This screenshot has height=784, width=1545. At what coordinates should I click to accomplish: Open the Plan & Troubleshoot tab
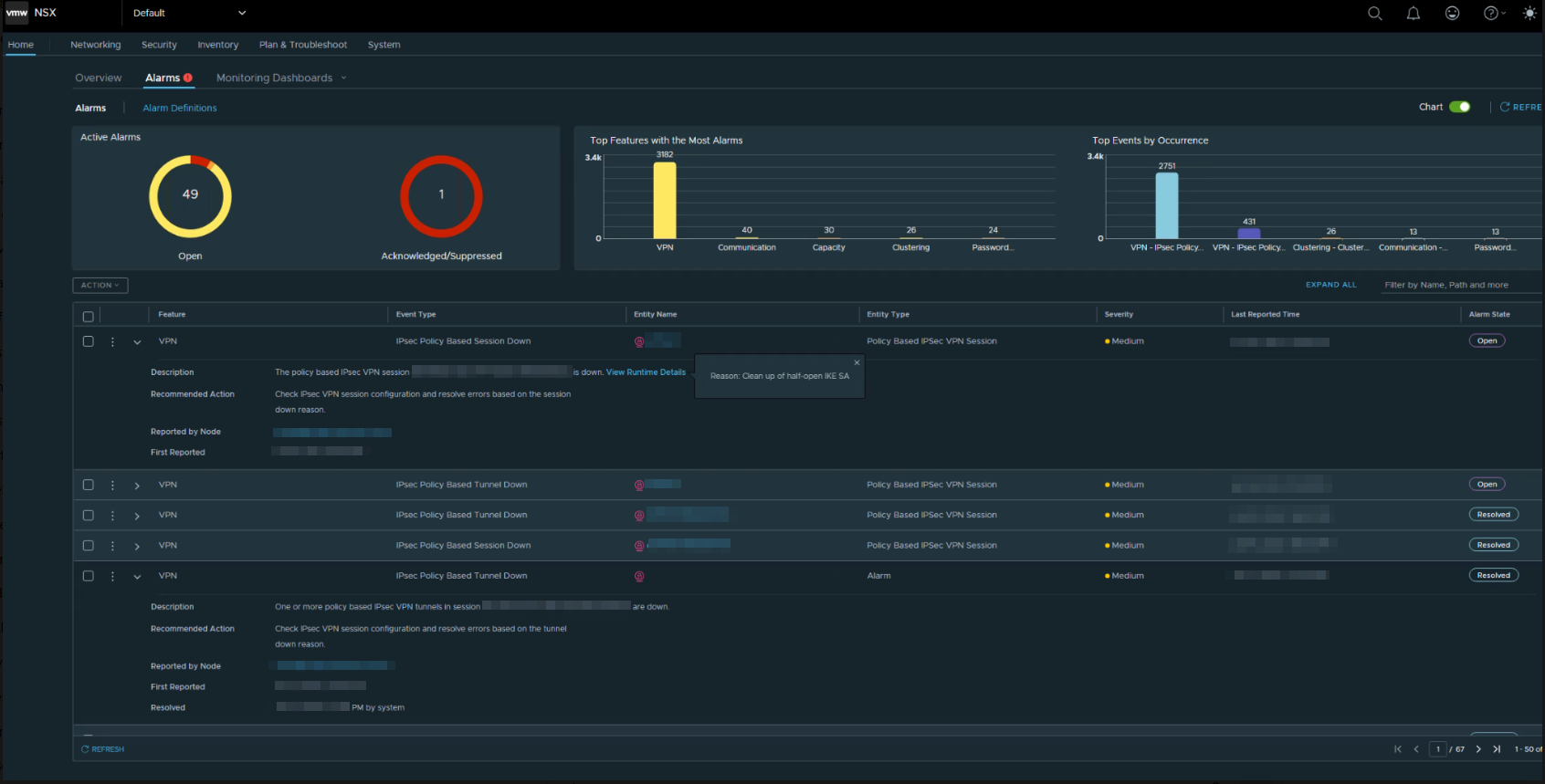click(x=303, y=45)
